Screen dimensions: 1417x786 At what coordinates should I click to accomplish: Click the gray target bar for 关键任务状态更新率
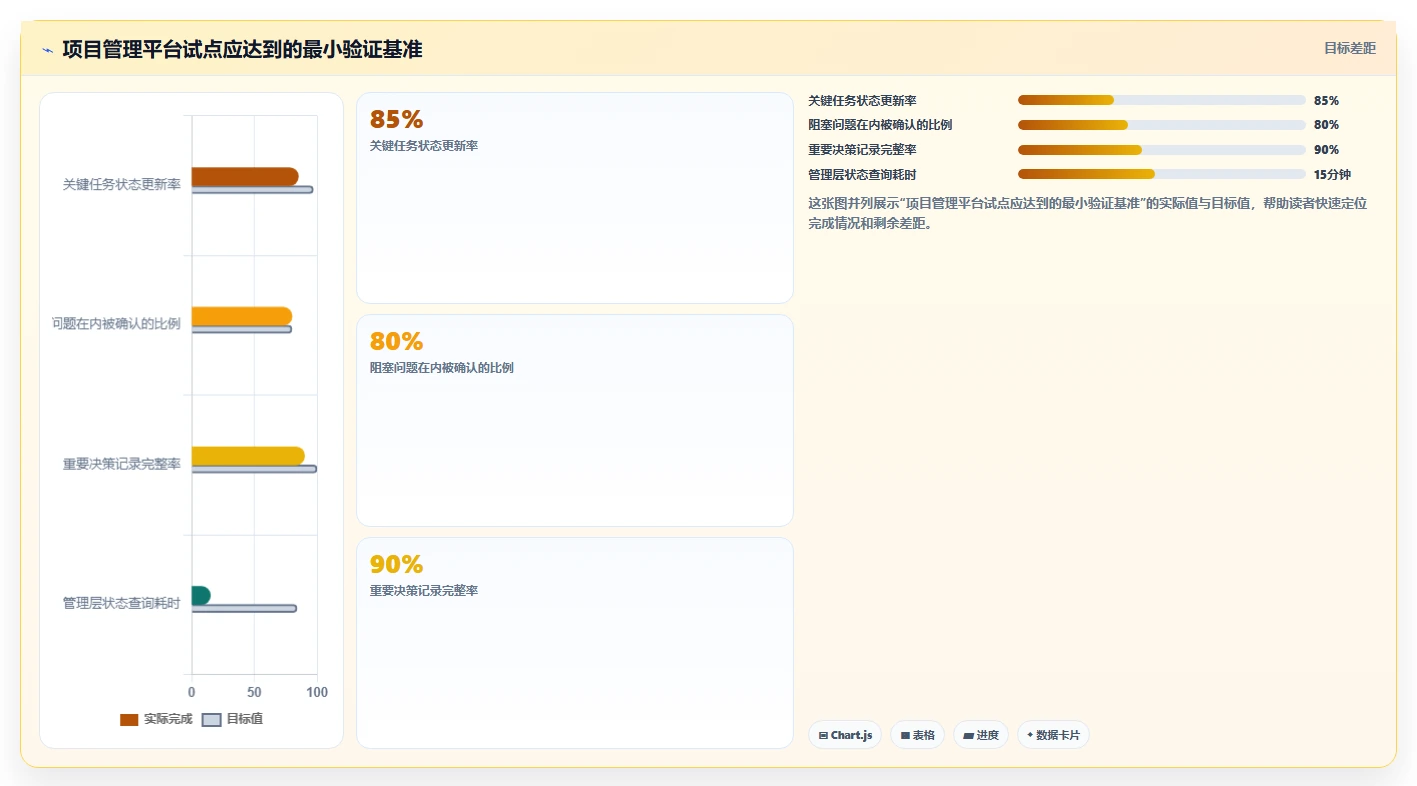click(252, 189)
